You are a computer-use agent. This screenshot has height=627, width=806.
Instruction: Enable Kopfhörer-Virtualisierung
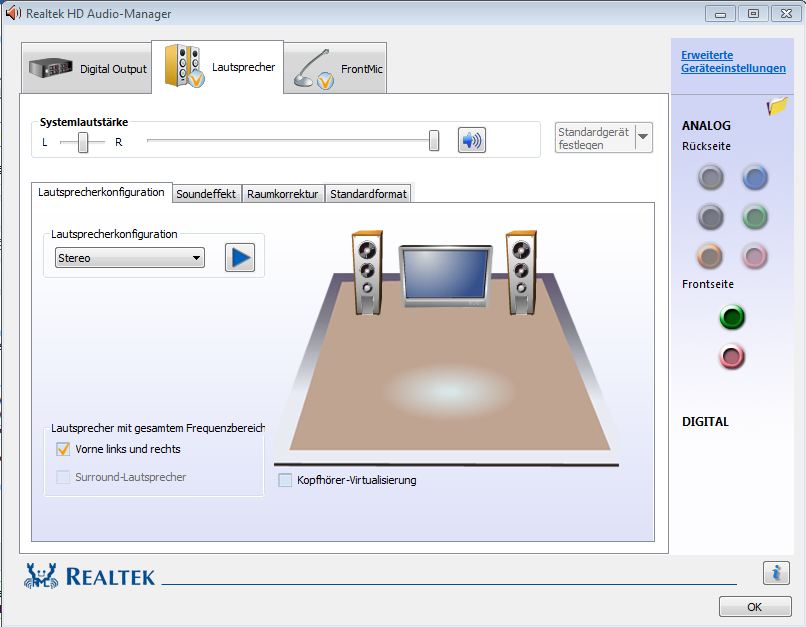[x=285, y=480]
